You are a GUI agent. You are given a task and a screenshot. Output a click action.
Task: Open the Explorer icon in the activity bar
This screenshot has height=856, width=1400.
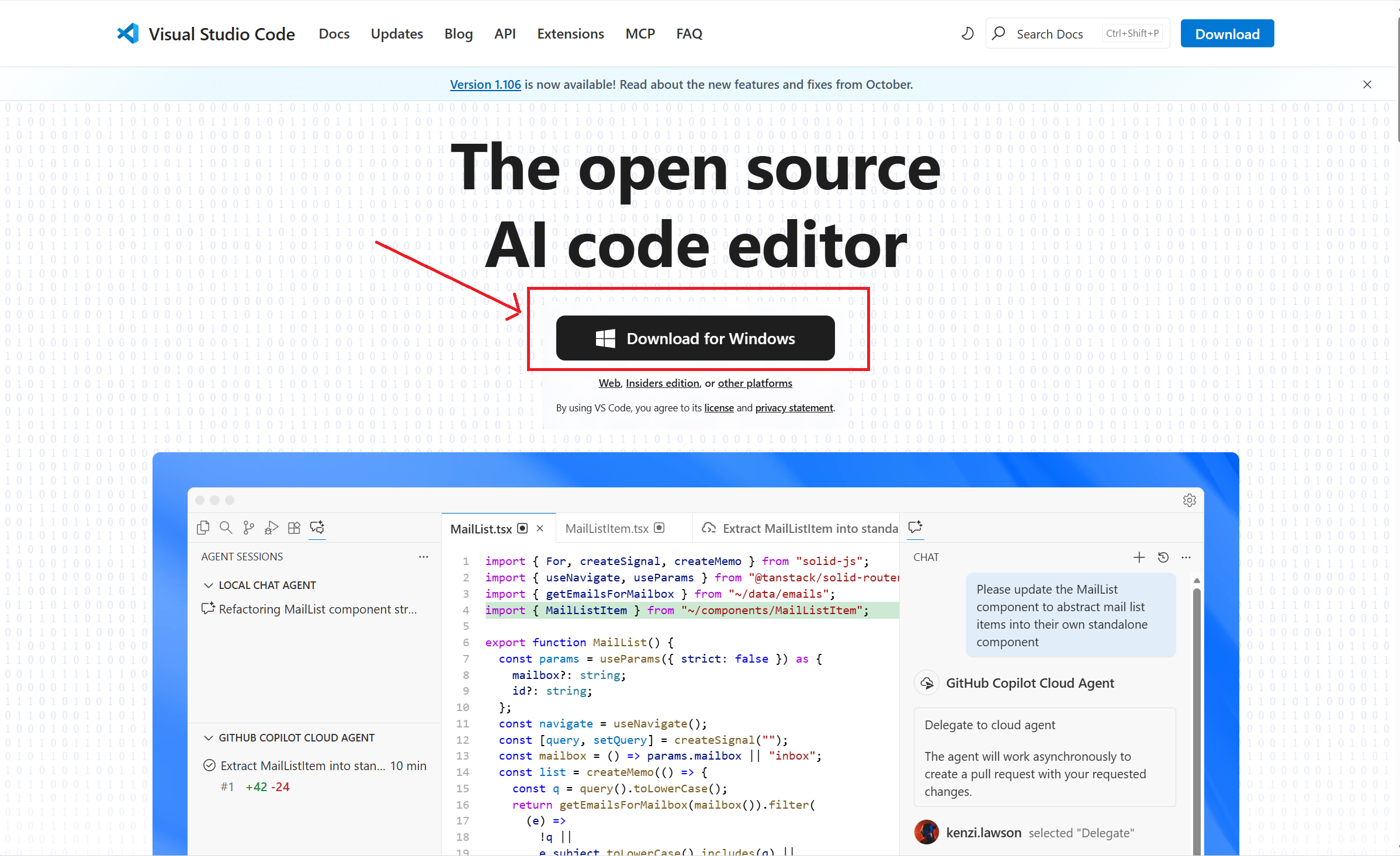pyautogui.click(x=203, y=527)
